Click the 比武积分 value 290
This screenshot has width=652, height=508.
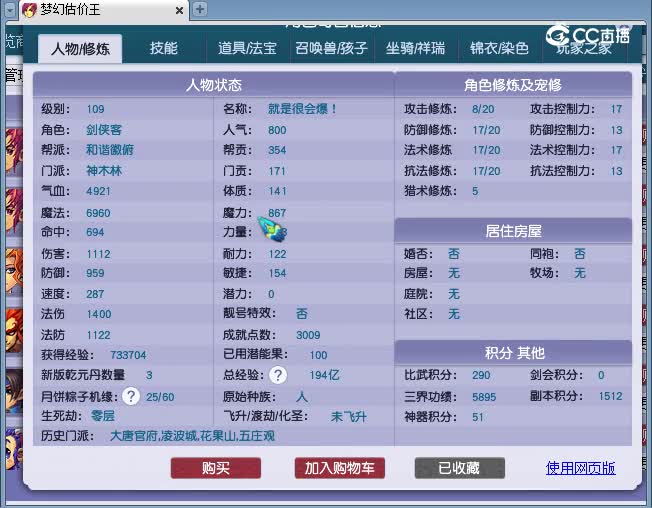click(x=481, y=375)
